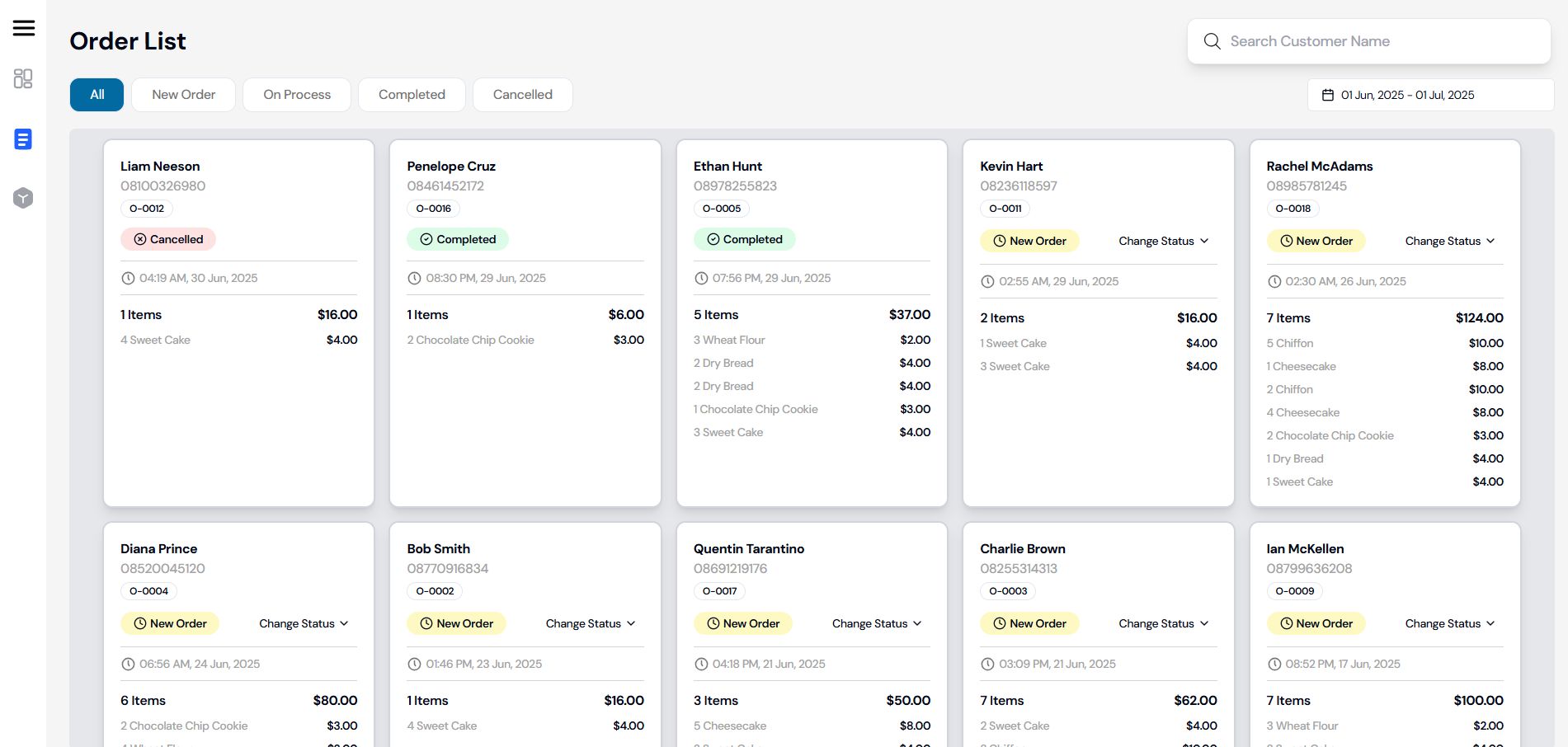1568x747 pixels.
Task: Click Bob Smith's New Order badge
Action: [x=456, y=623]
